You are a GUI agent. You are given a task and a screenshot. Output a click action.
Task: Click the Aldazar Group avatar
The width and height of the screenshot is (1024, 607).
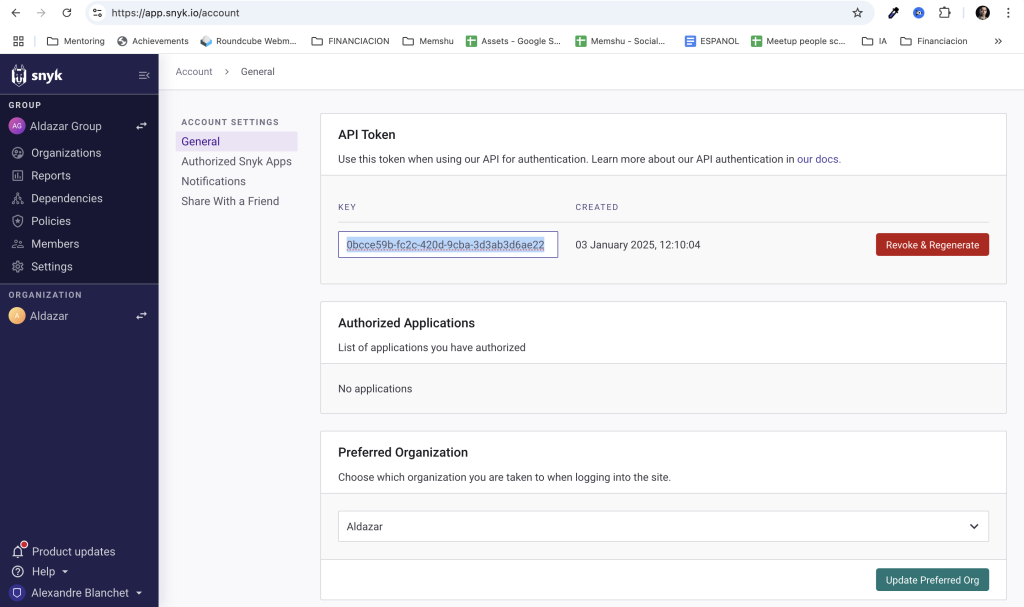(x=17, y=125)
